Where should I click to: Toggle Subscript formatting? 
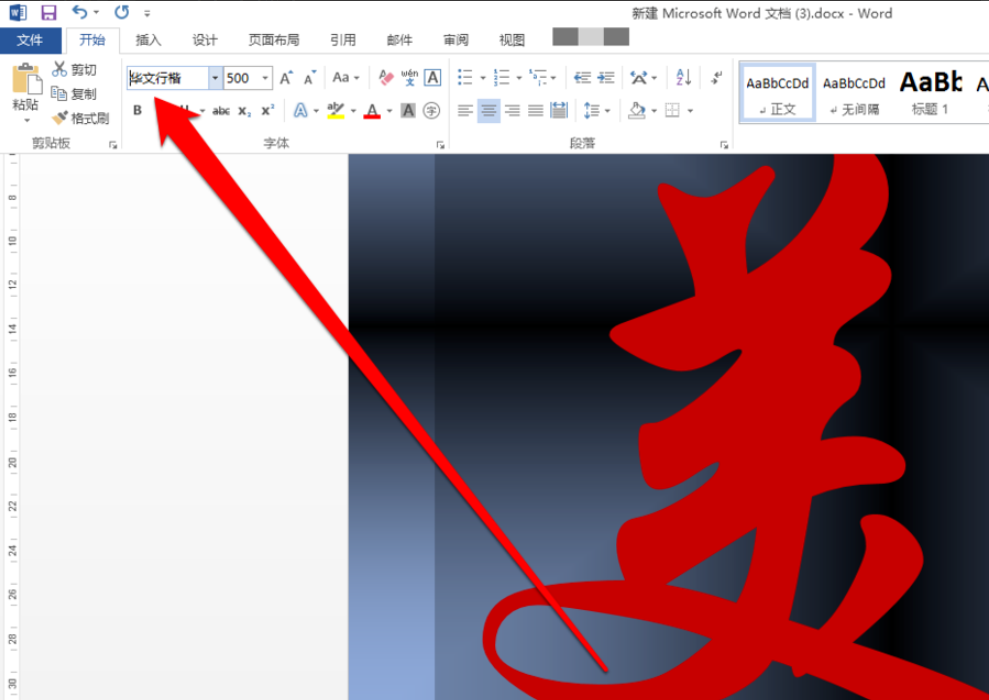point(244,112)
